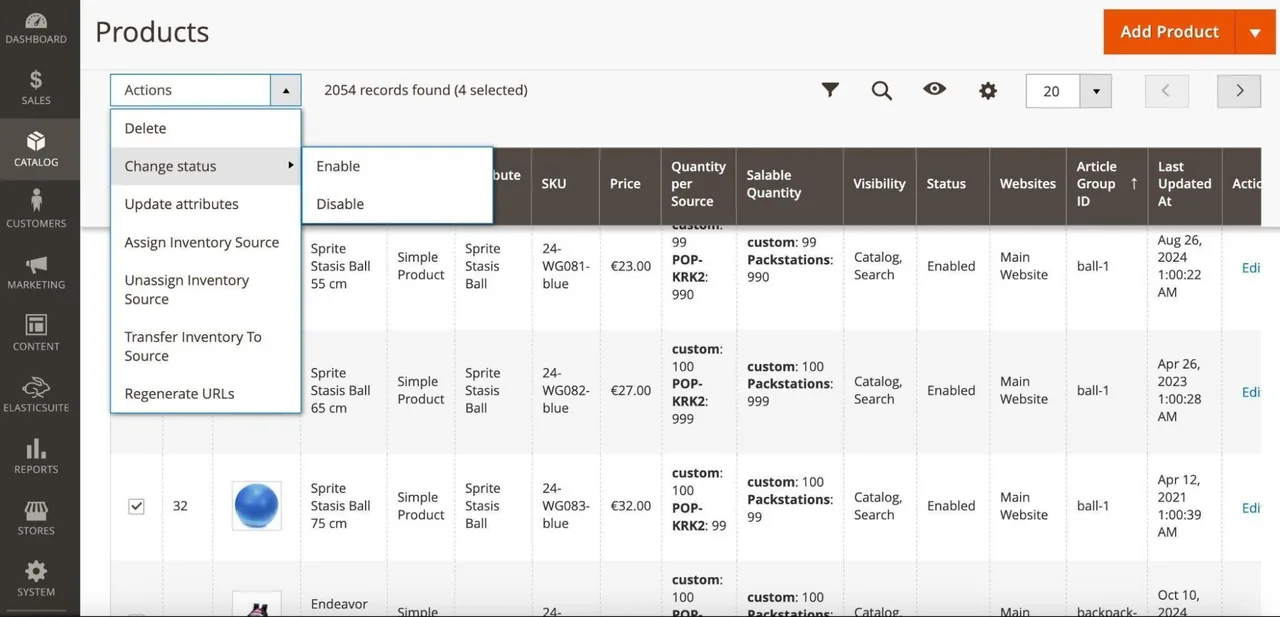Image resolution: width=1280 pixels, height=617 pixels.
Task: Click the filter funnel icon
Action: point(830,90)
